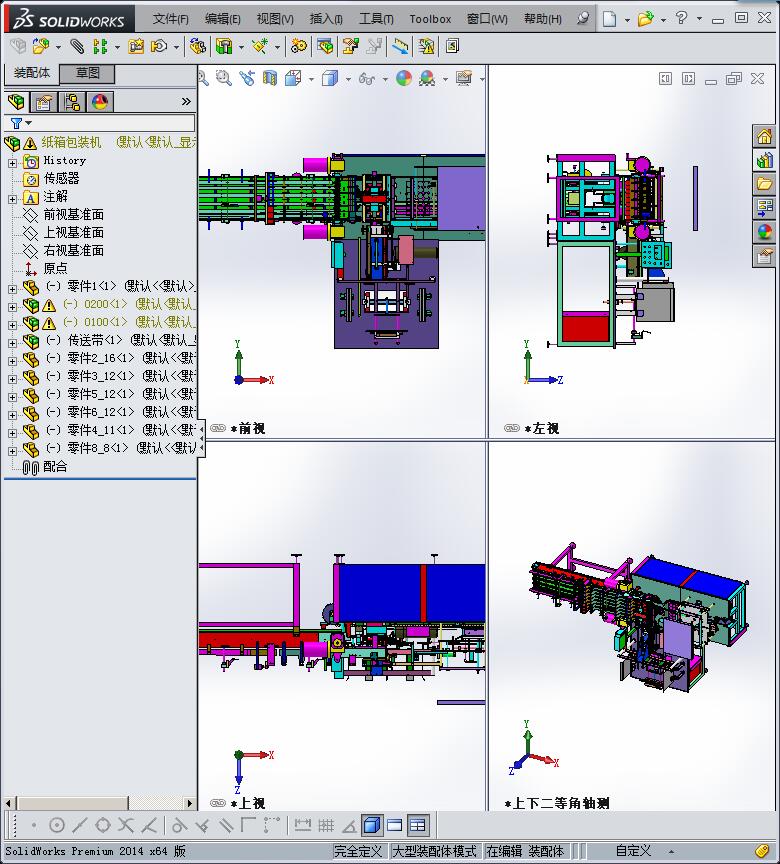Toggle the Four View layout button
The width and height of the screenshot is (780, 864).
coord(418,825)
